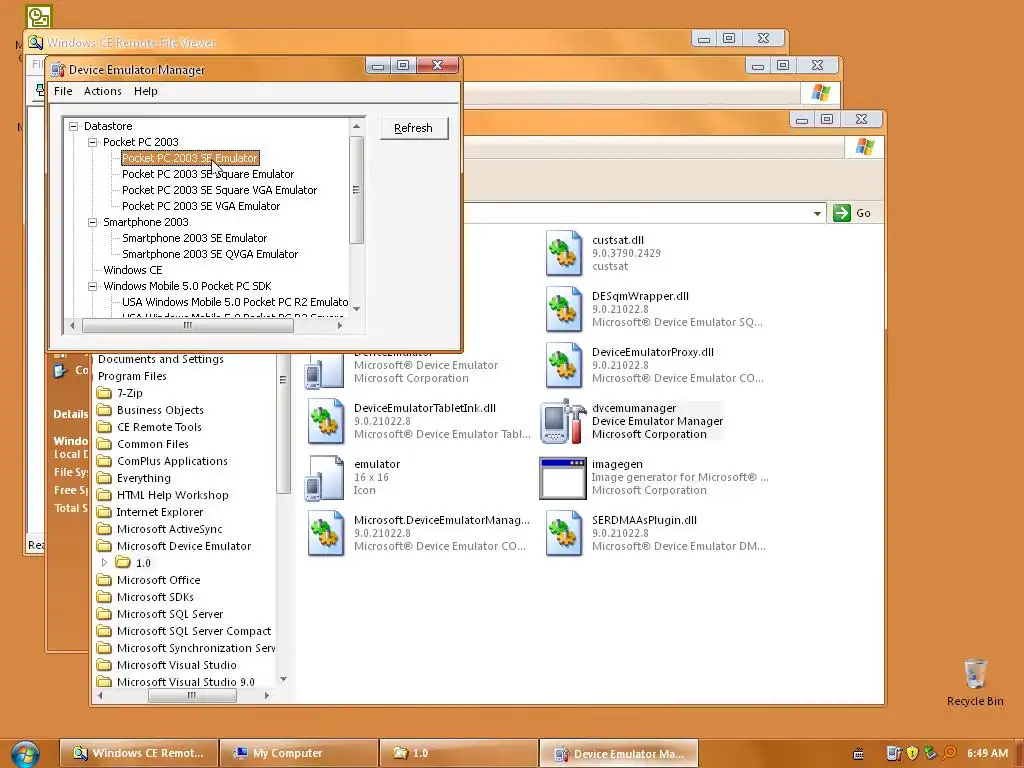The width and height of the screenshot is (1024, 768).
Task: Click the Windows Start orb
Action: tap(25, 754)
